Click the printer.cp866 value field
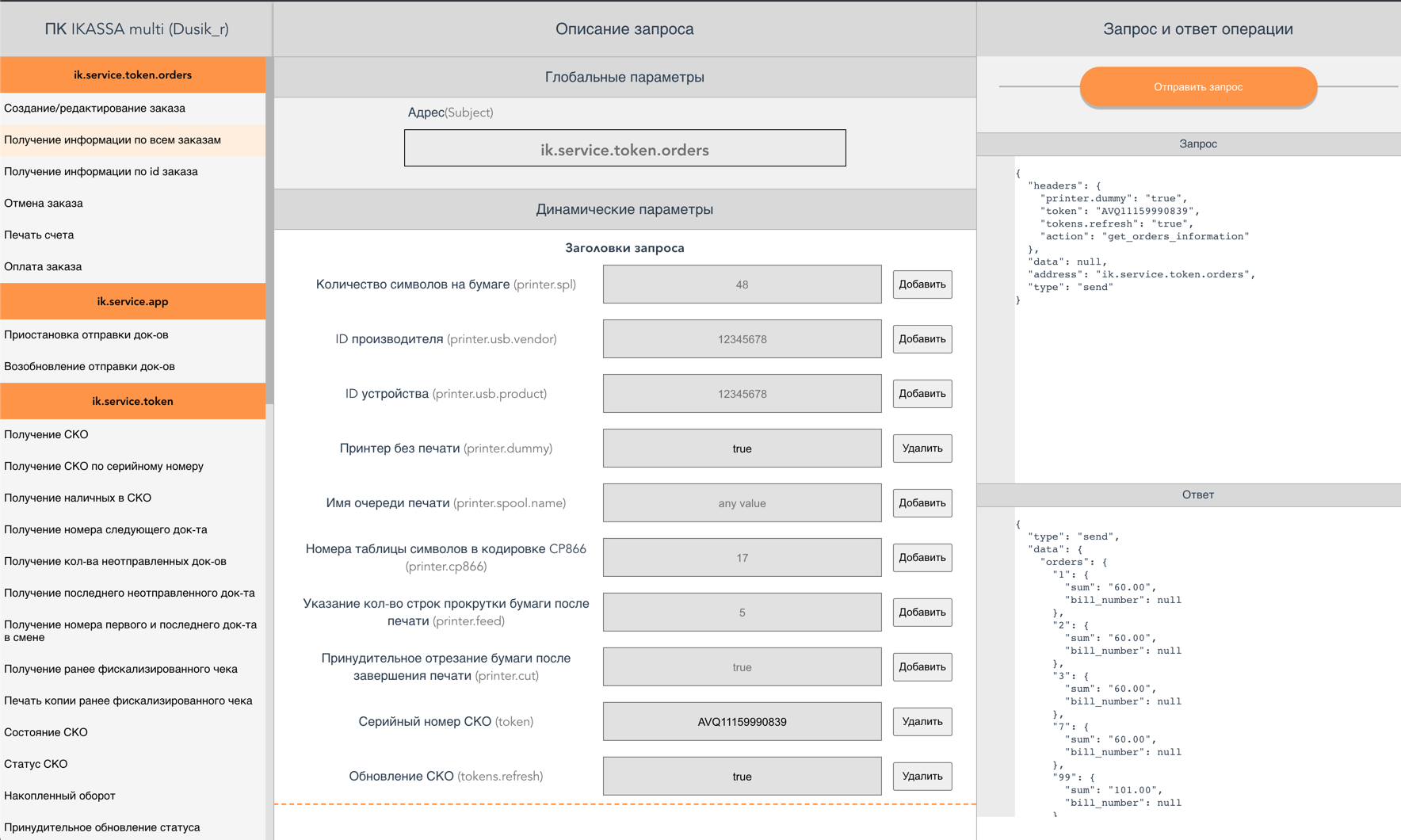The width and height of the screenshot is (1401, 840). [742, 558]
